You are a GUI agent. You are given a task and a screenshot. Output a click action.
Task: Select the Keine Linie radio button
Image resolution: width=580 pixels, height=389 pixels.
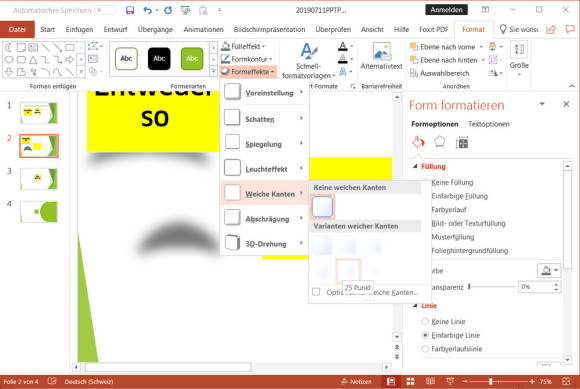click(x=425, y=321)
